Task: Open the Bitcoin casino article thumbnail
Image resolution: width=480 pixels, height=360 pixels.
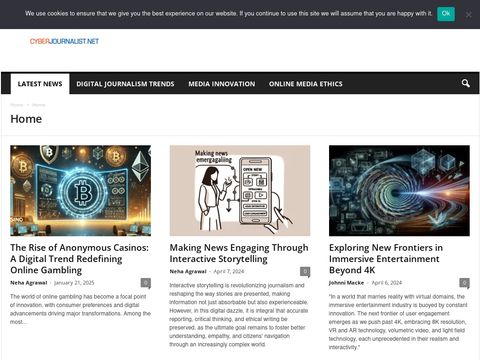Action: click(x=80, y=191)
